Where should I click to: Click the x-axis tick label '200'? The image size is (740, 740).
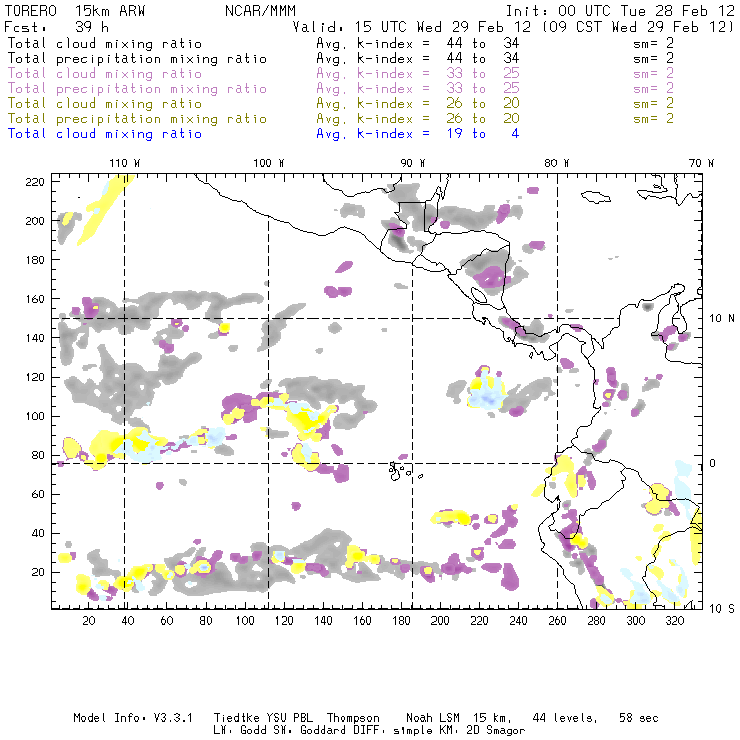(x=440, y=621)
